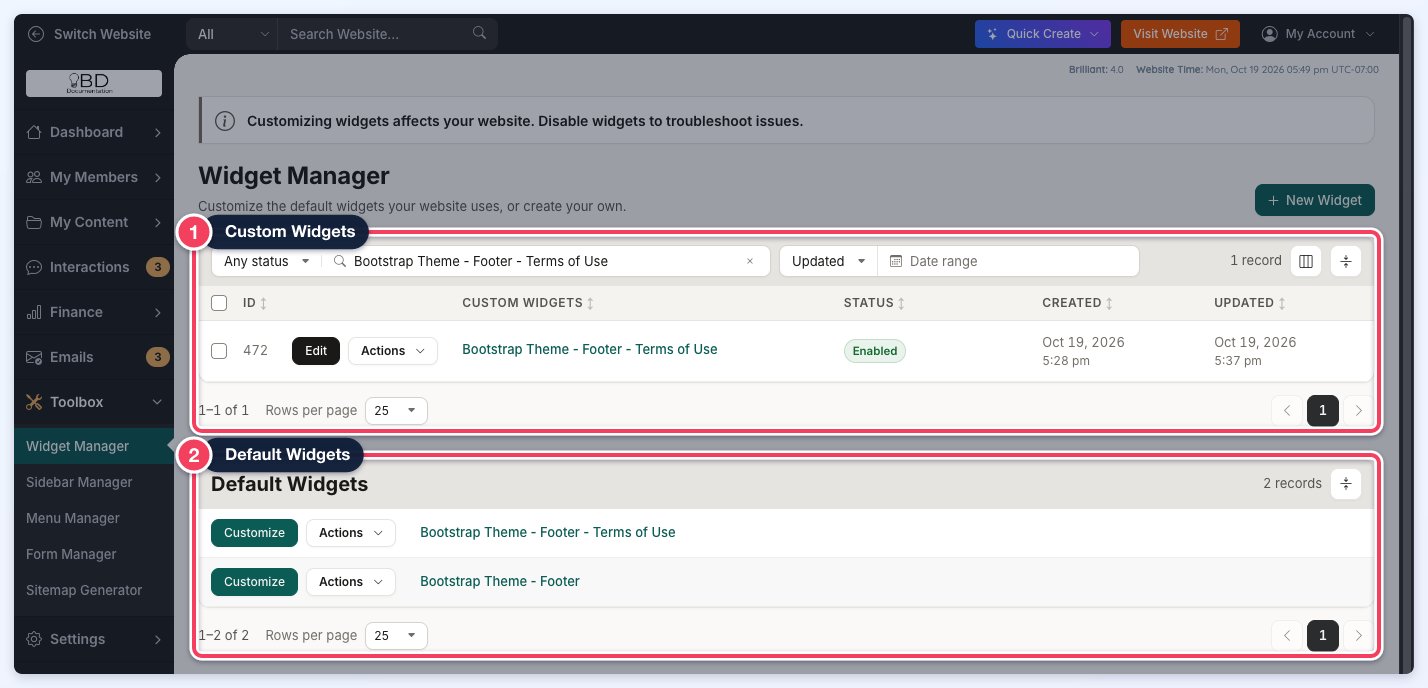Click the Dashboard home icon in sidebar
The width and height of the screenshot is (1428, 688).
pos(34,132)
